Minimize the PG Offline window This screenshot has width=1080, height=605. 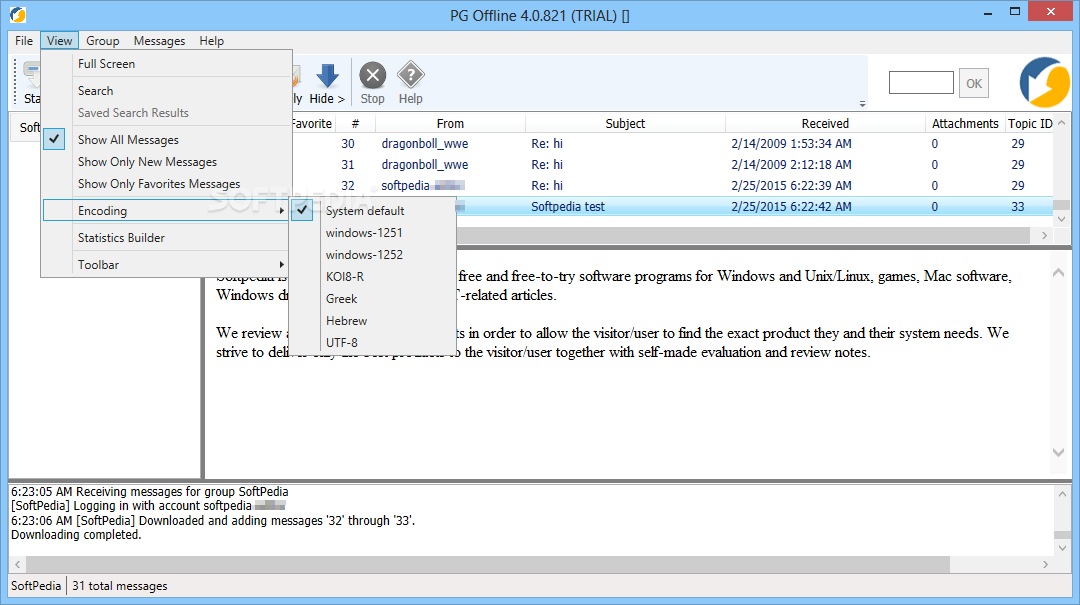988,12
